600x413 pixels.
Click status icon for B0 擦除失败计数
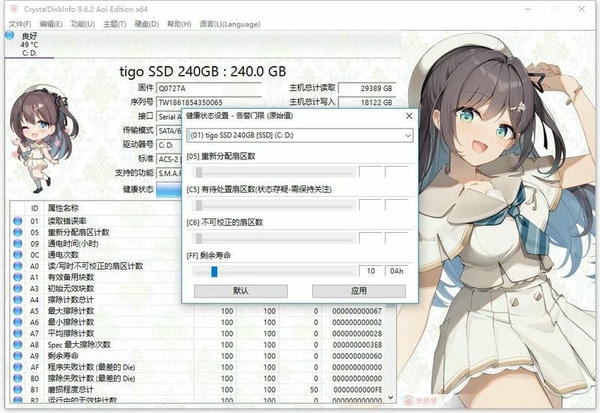point(17,378)
